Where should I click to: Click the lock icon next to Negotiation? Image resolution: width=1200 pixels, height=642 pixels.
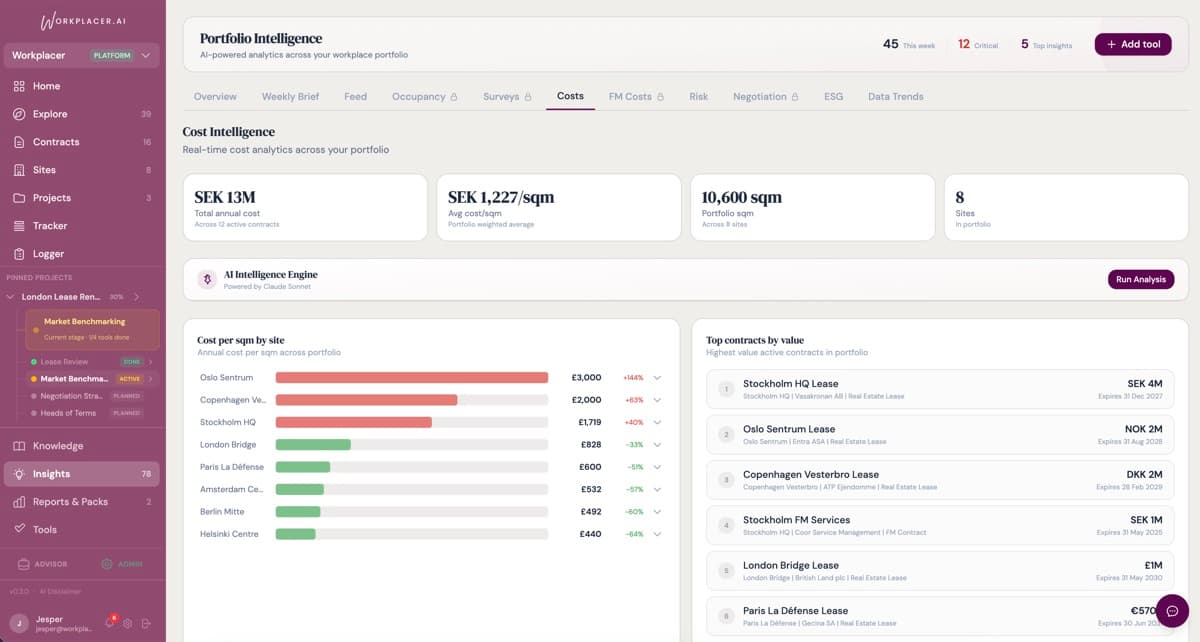point(795,97)
